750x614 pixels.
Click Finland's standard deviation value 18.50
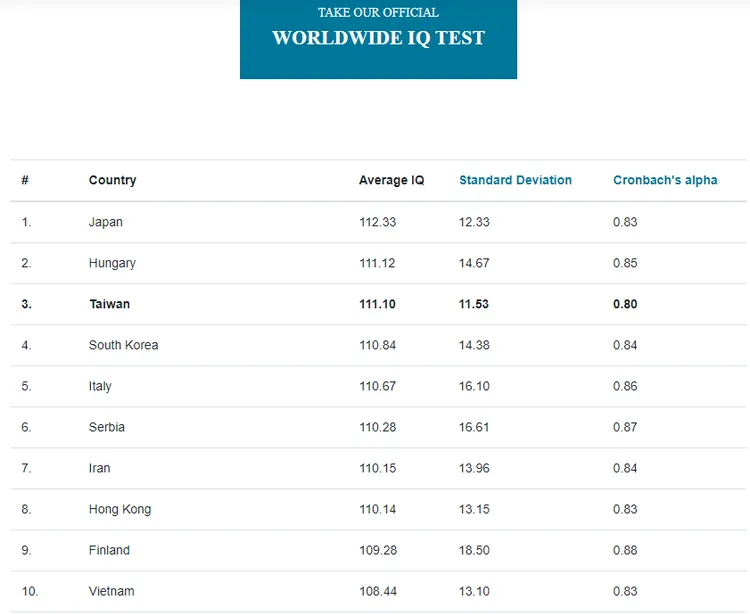click(x=474, y=550)
